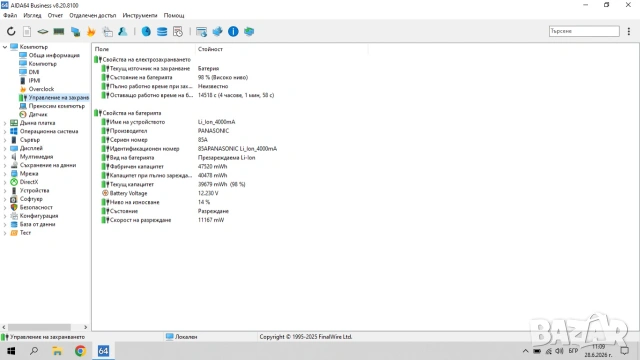Click the Търсене search field
Viewport: 640px width, 360px height.
pyautogui.click(x=584, y=31)
